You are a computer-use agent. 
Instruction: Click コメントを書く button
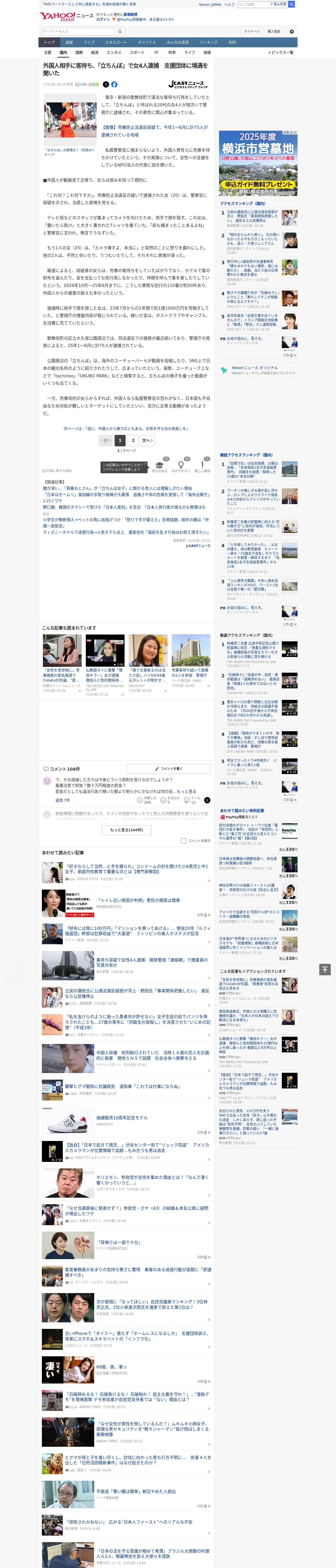coord(168,769)
